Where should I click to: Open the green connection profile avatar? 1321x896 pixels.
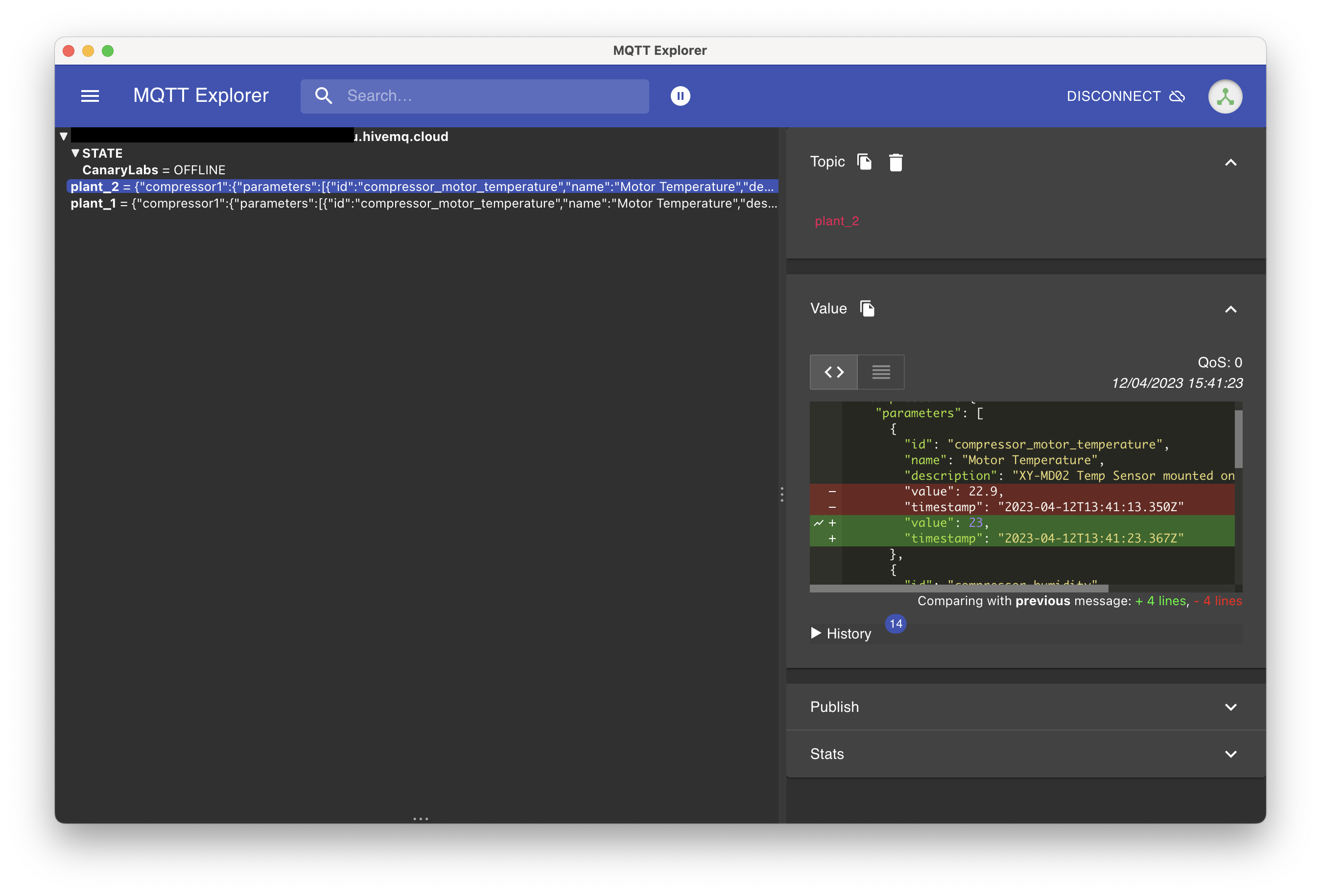coord(1226,96)
